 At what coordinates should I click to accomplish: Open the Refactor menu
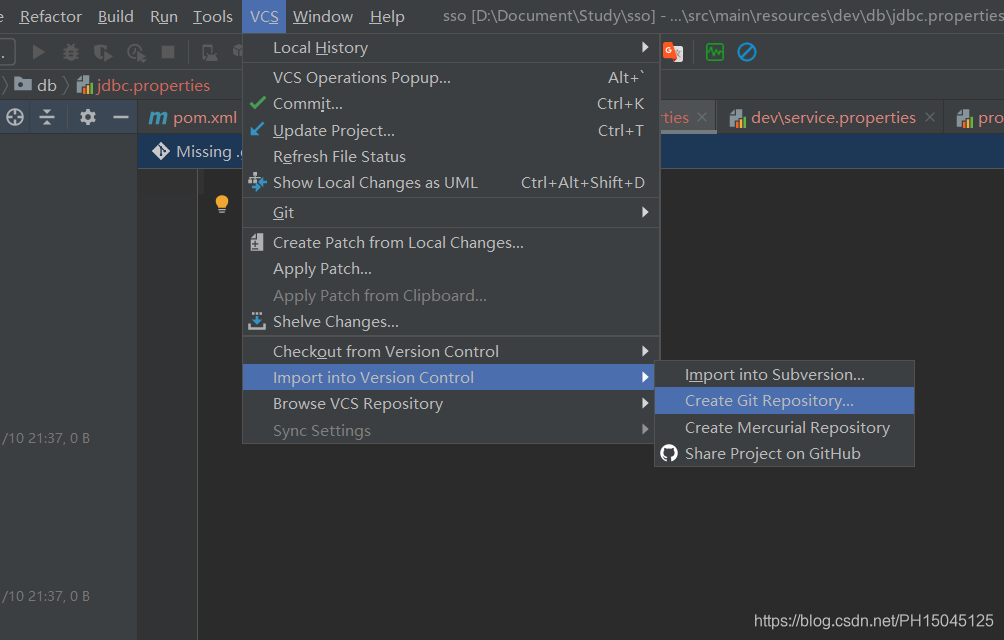pyautogui.click(x=51, y=17)
